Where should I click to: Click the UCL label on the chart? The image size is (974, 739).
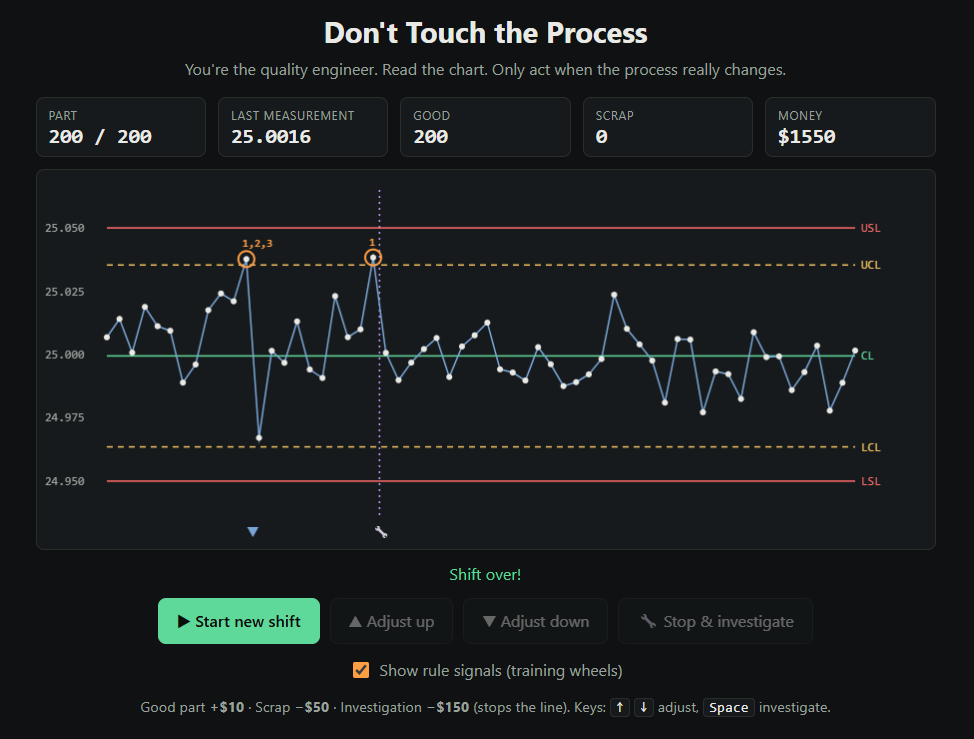[x=870, y=265]
